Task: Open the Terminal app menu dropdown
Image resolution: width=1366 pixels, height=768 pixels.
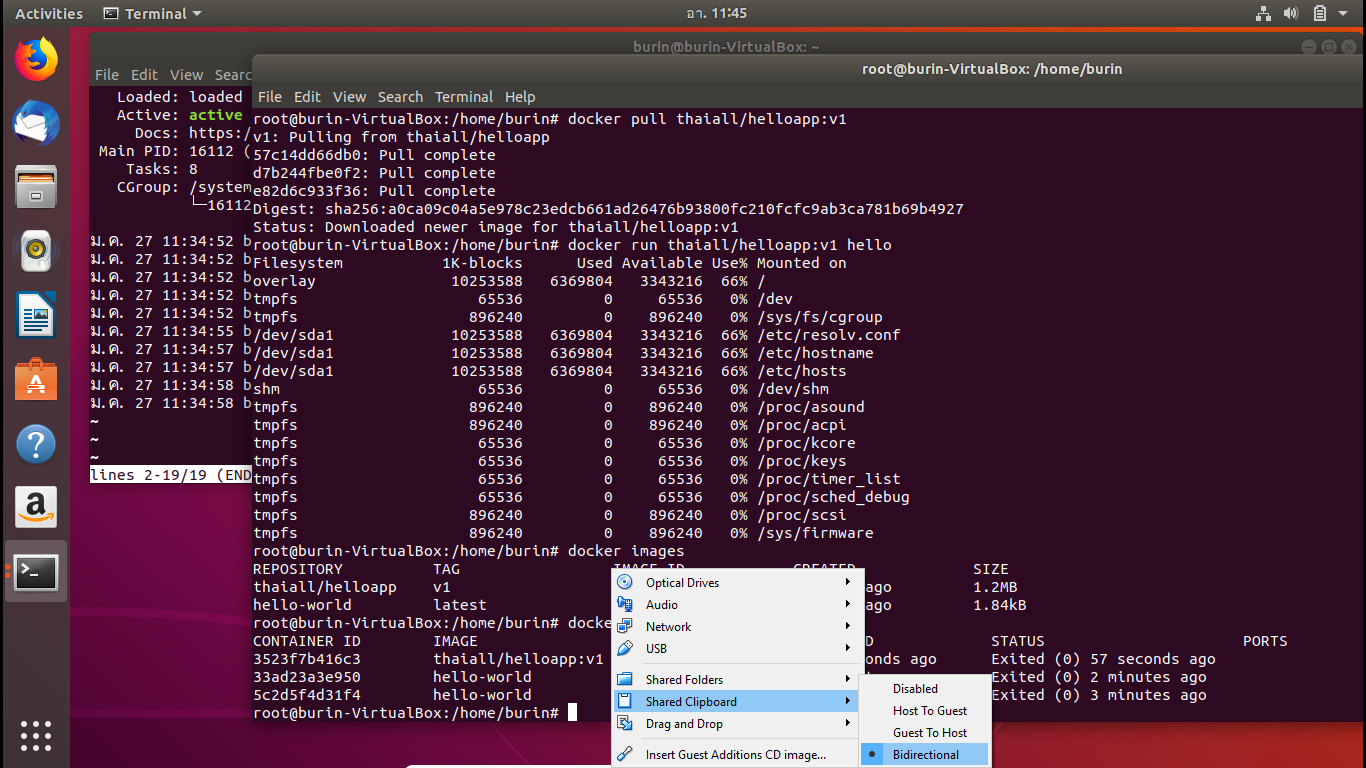Action: 152,14
